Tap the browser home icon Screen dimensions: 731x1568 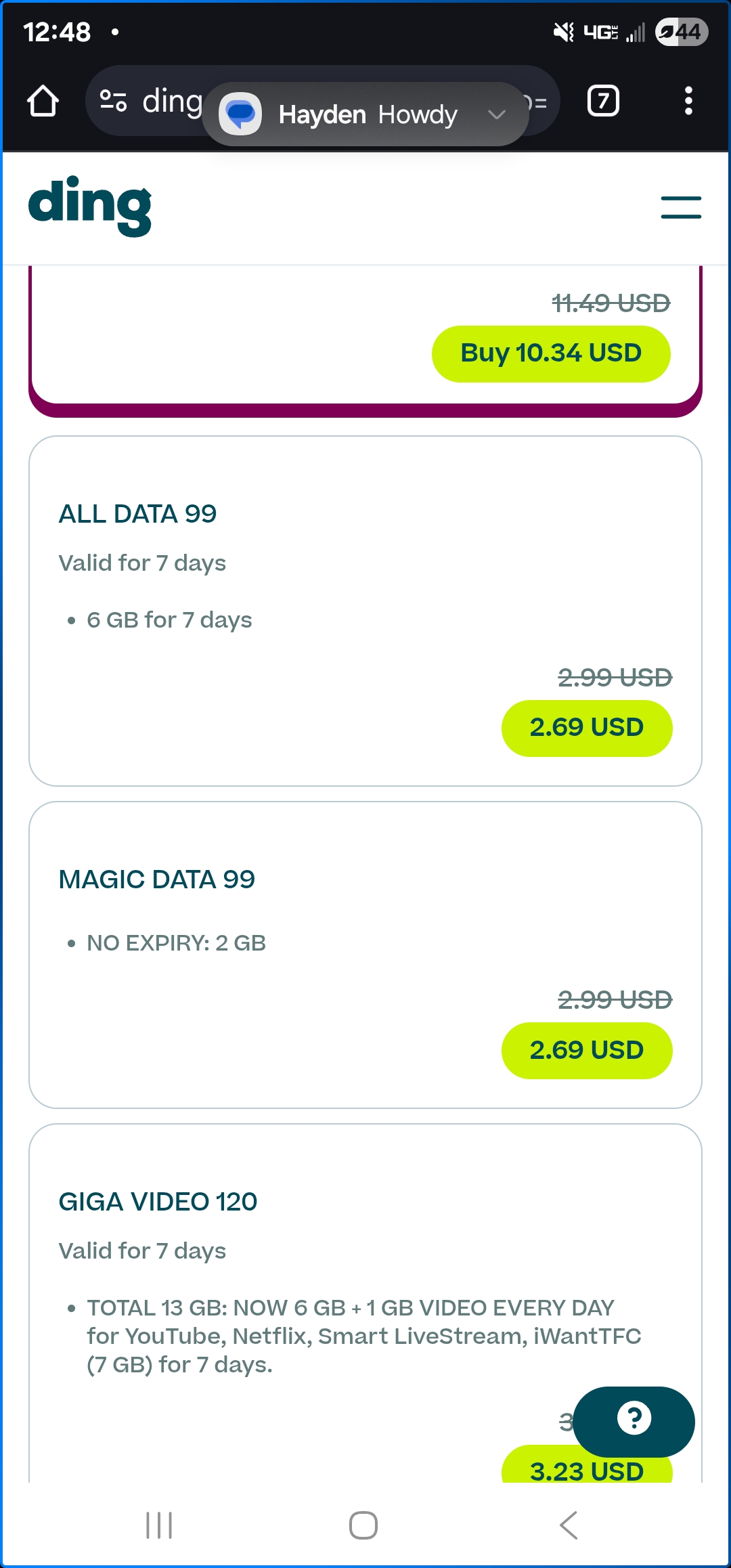pos(43,102)
